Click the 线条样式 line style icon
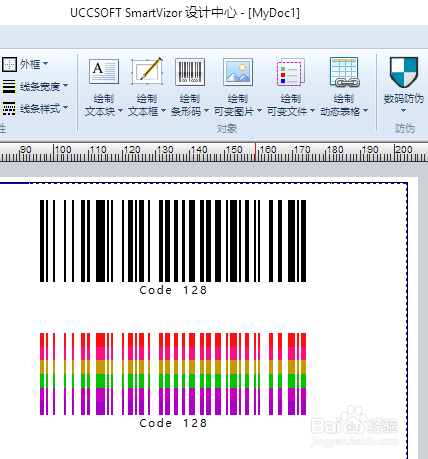Viewport: 428px width, 459px height. point(9,108)
